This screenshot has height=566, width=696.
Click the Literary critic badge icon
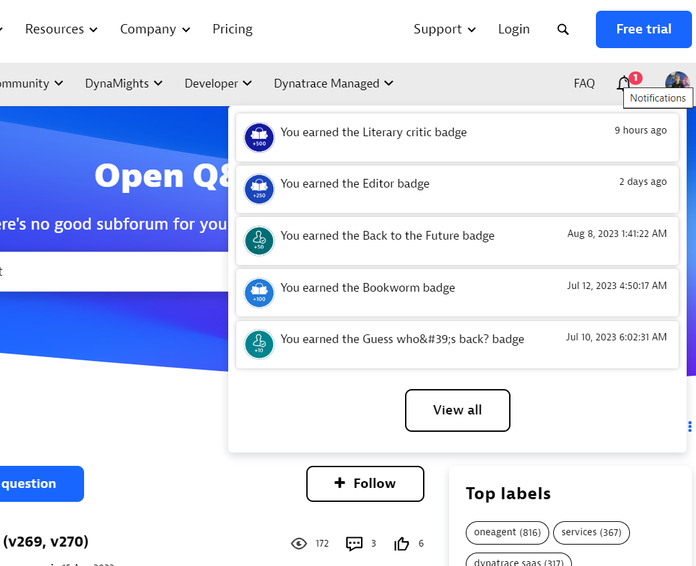[259, 137]
